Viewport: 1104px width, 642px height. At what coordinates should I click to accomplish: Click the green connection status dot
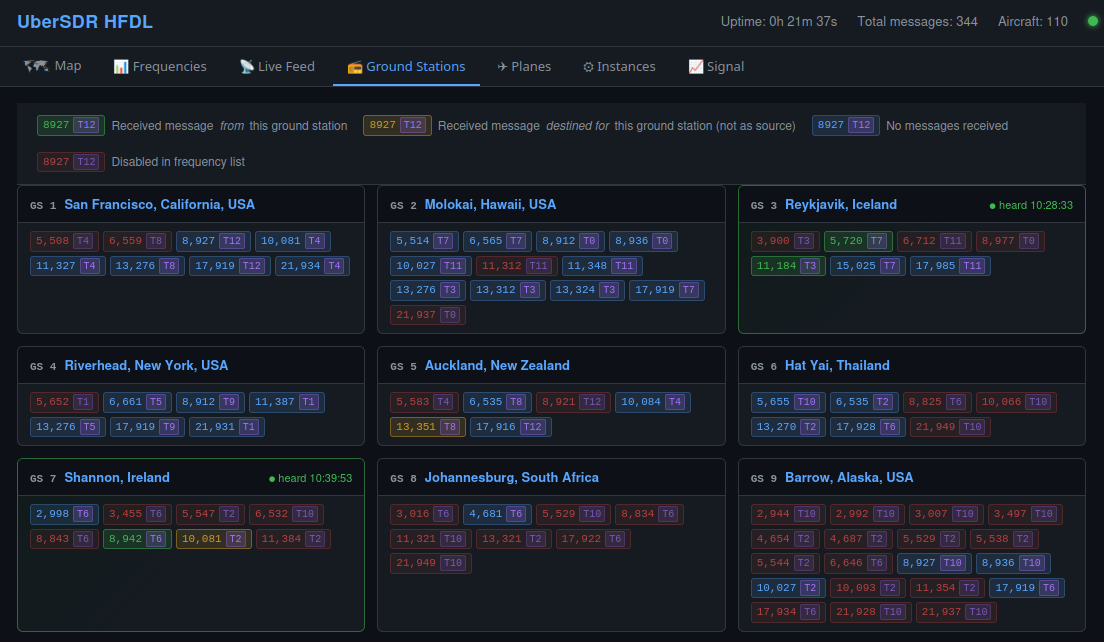point(1092,21)
